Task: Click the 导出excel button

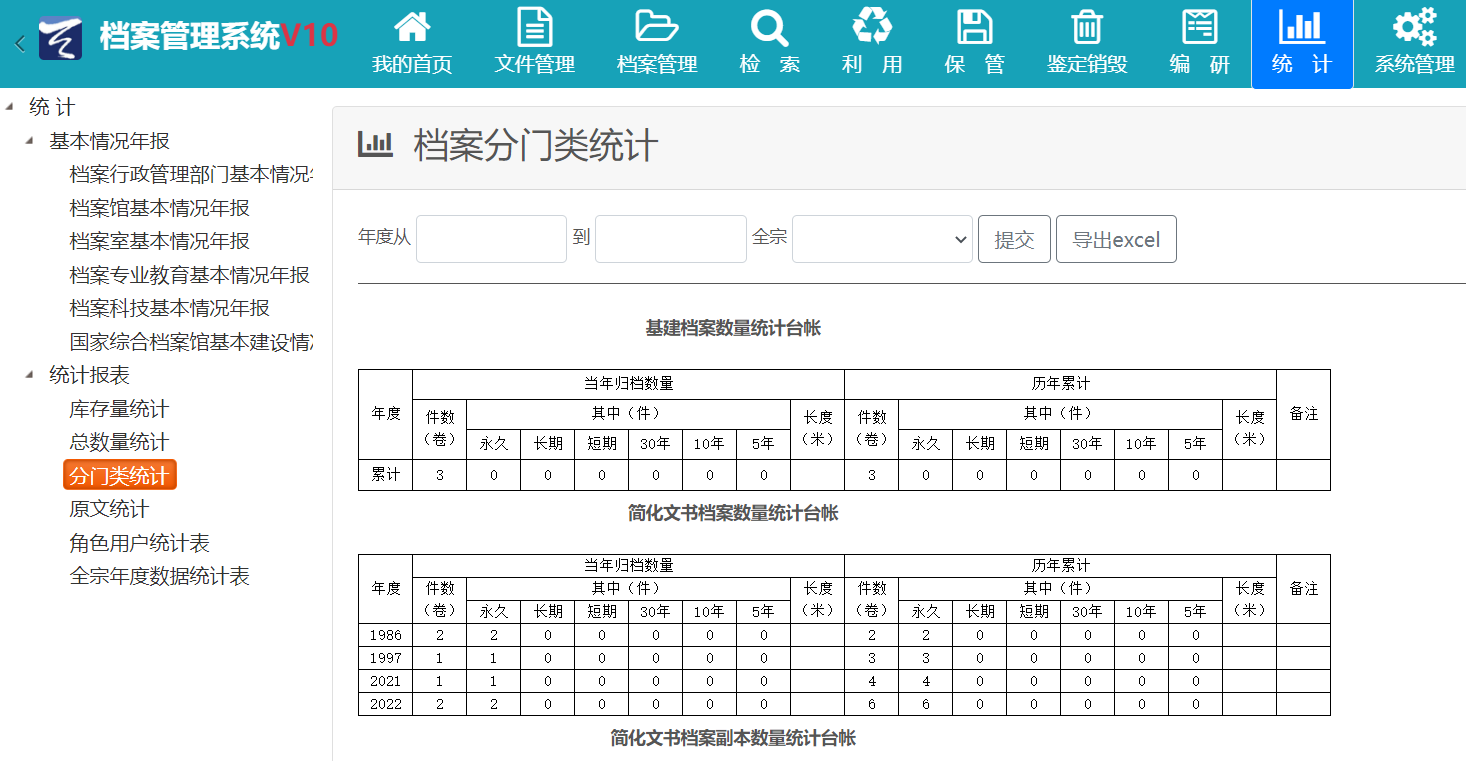Action: click(x=1116, y=240)
